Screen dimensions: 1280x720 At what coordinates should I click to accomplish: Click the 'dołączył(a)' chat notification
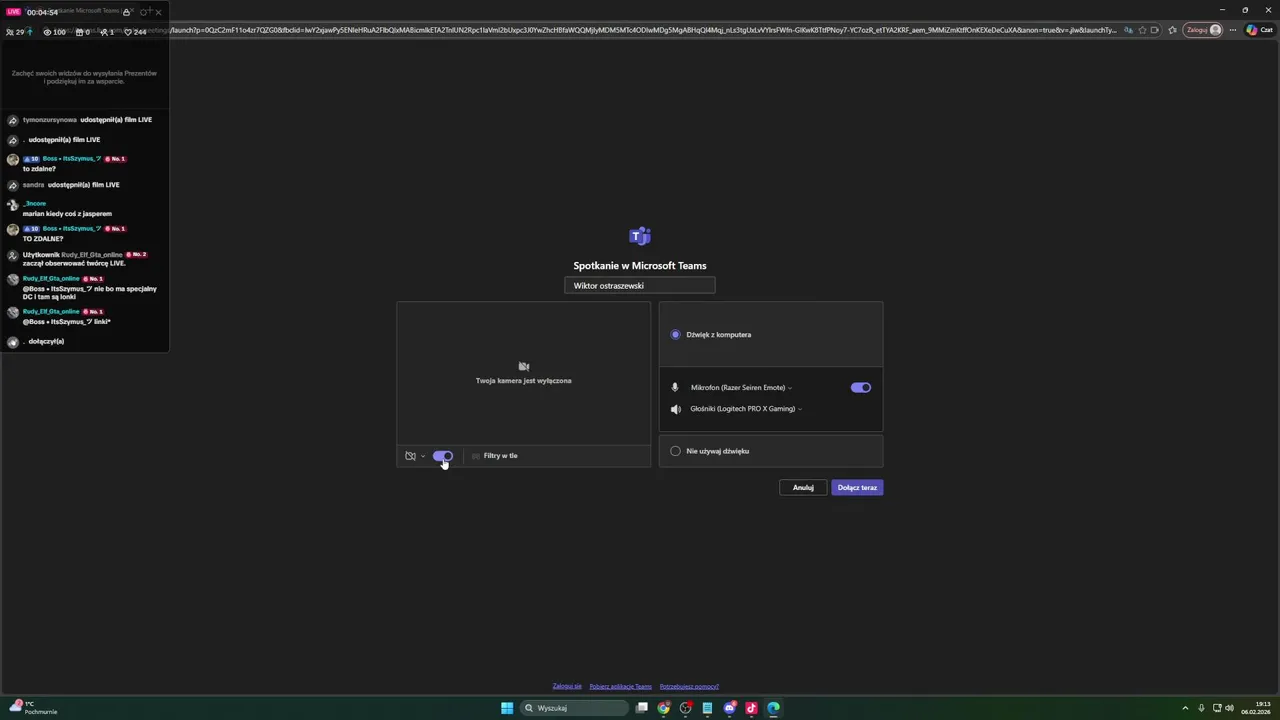tap(46, 342)
